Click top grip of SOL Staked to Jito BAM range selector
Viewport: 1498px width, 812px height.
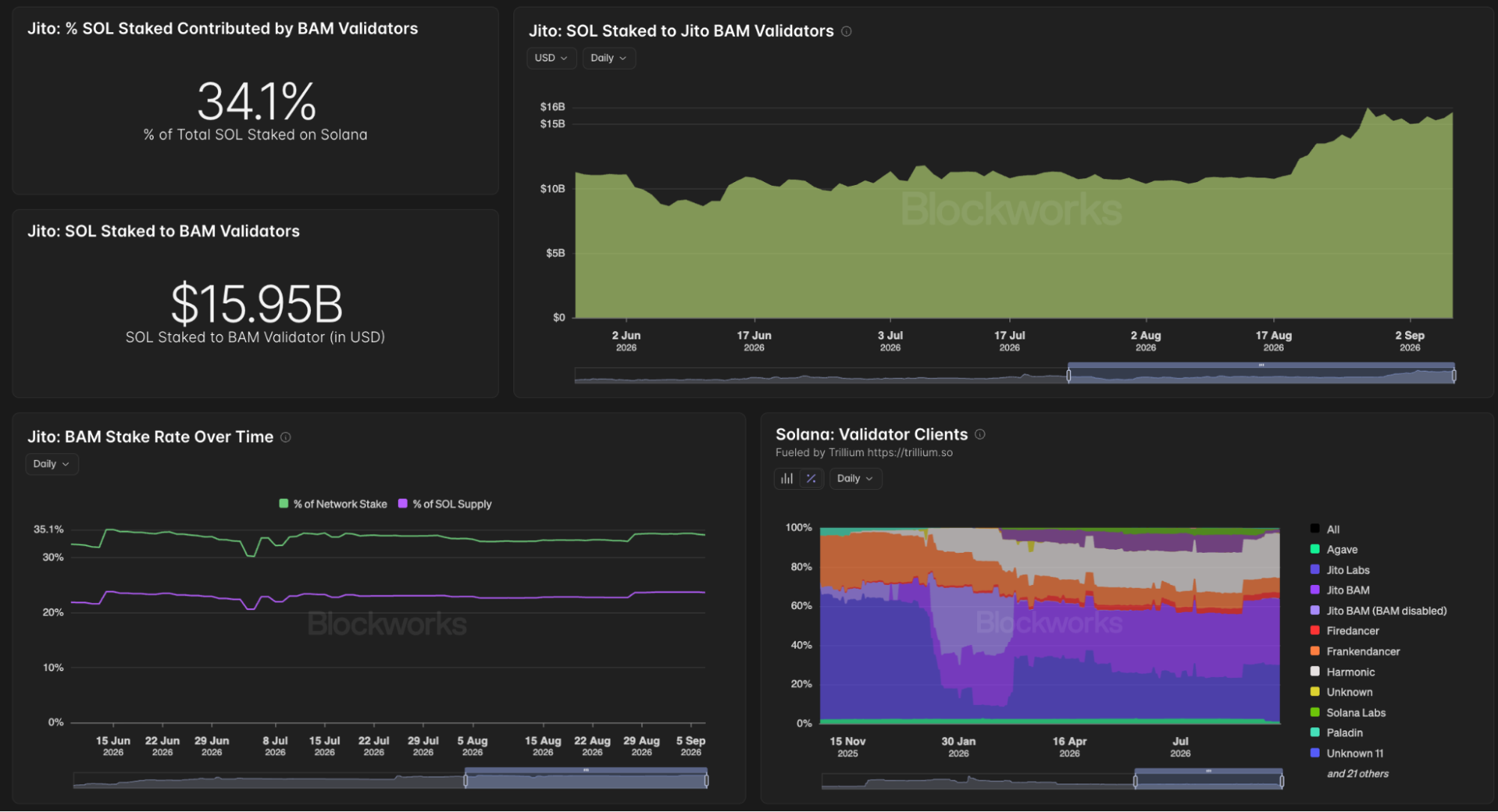(x=1261, y=366)
